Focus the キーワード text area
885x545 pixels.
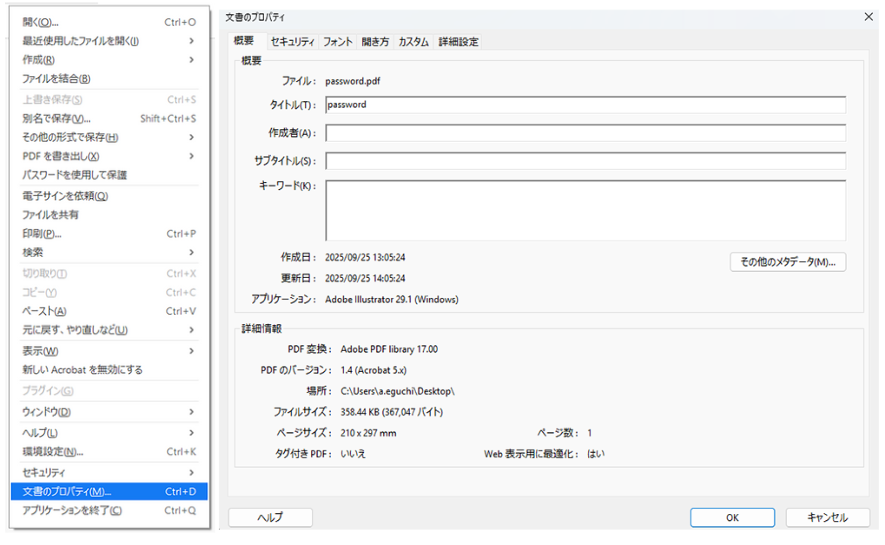(x=585, y=210)
